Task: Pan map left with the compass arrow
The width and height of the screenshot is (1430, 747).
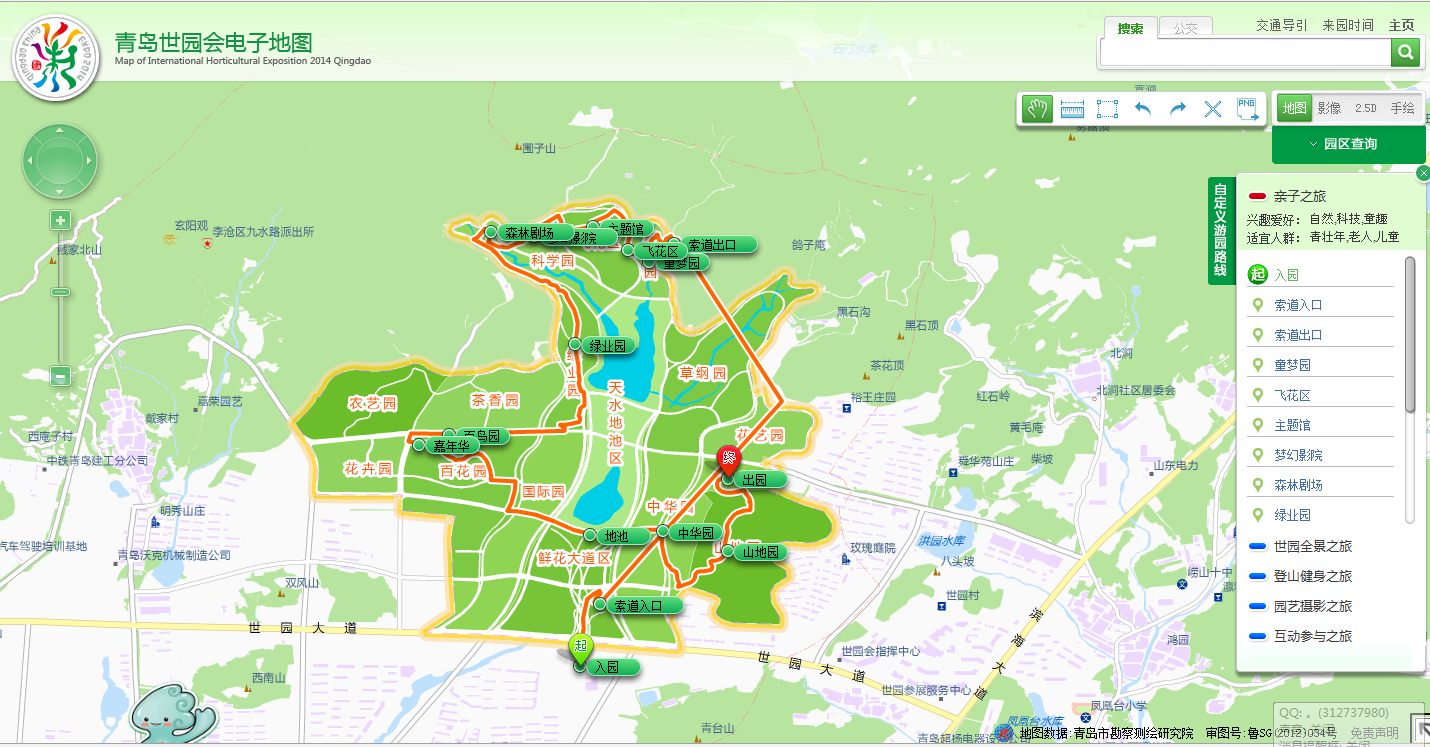Action: point(29,161)
